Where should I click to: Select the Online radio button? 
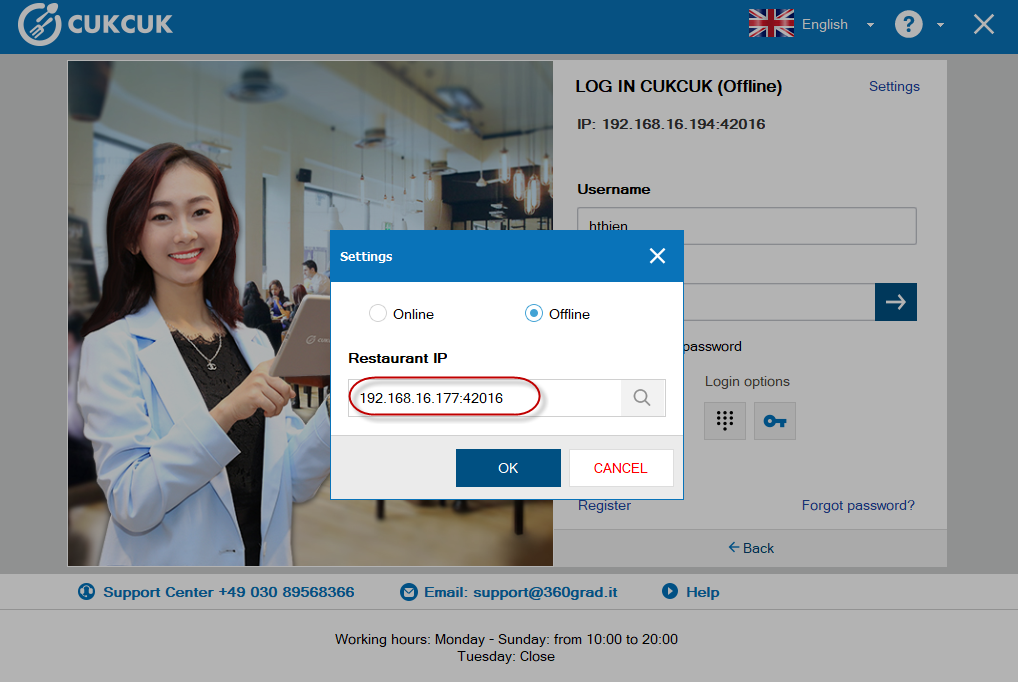378,314
